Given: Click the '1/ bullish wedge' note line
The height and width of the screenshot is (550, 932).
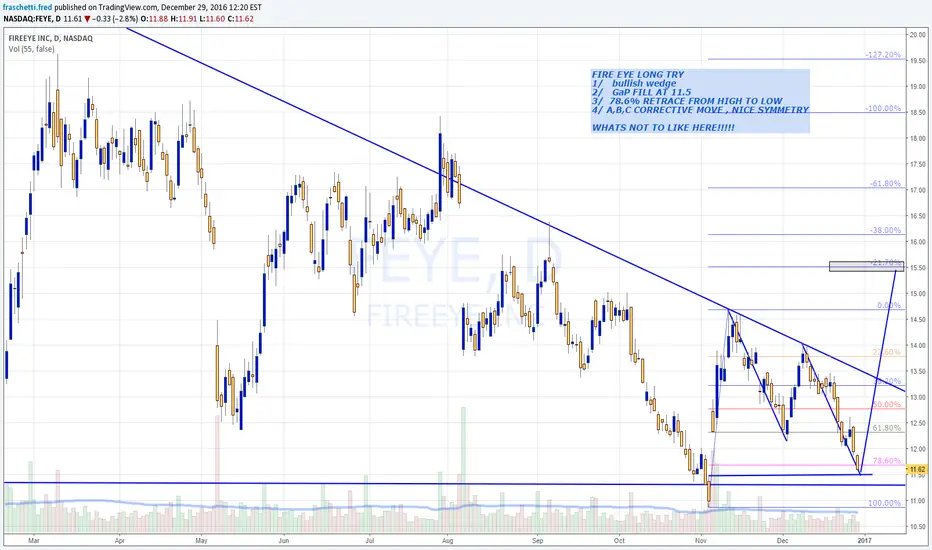Looking at the screenshot, I should point(634,84).
